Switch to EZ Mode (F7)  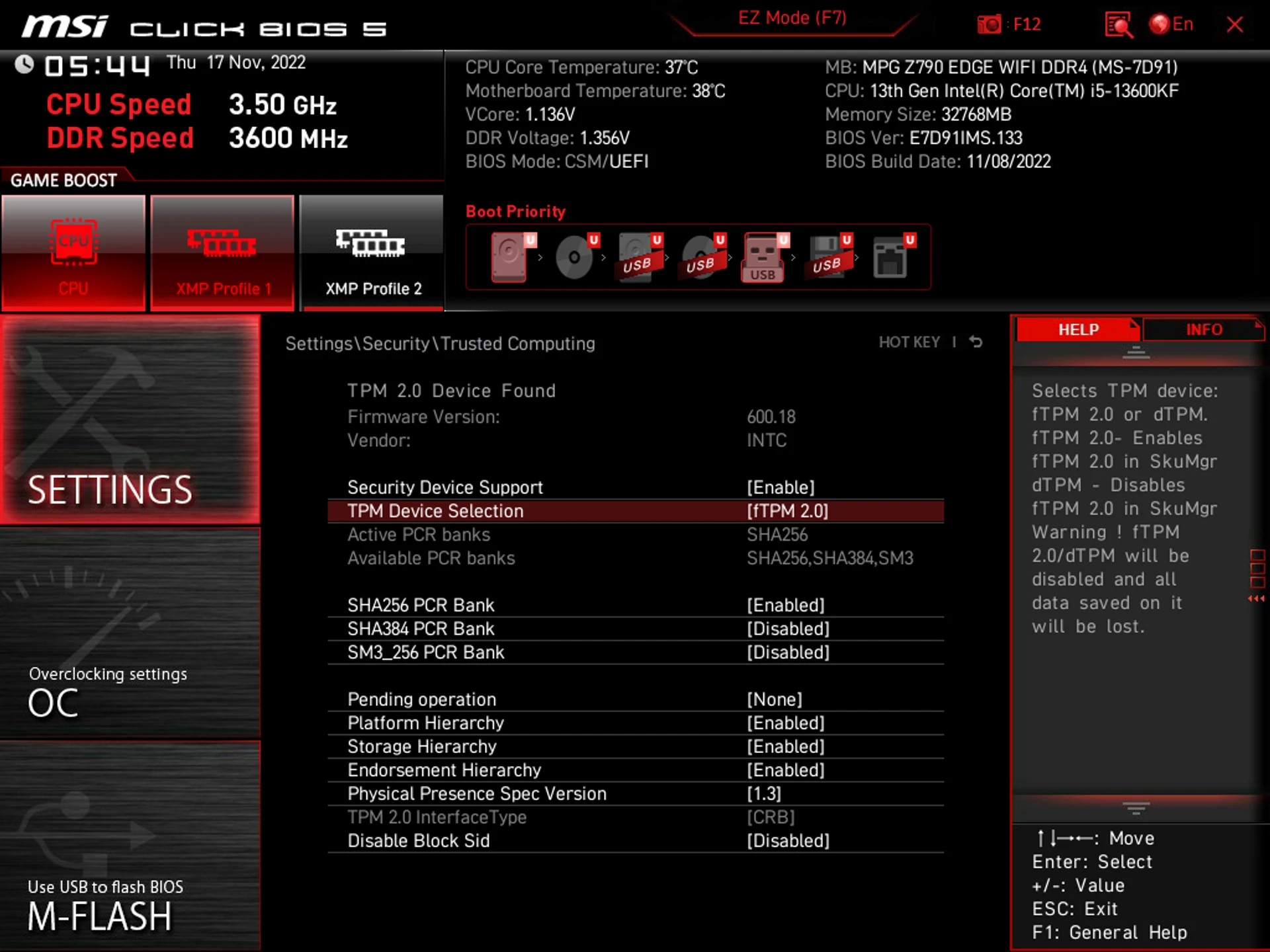coord(792,18)
